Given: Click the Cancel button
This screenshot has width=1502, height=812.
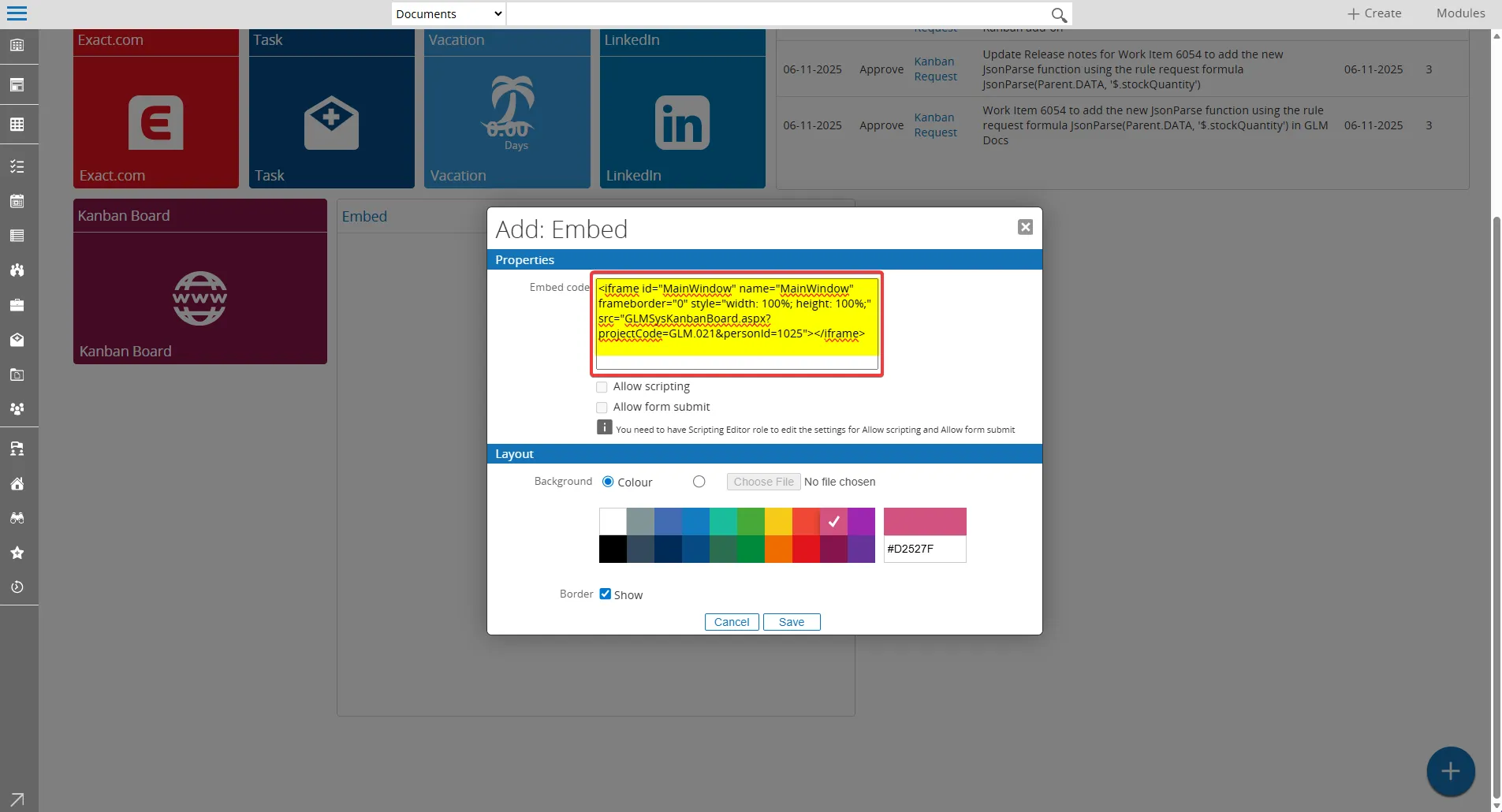Looking at the screenshot, I should tap(732, 622).
